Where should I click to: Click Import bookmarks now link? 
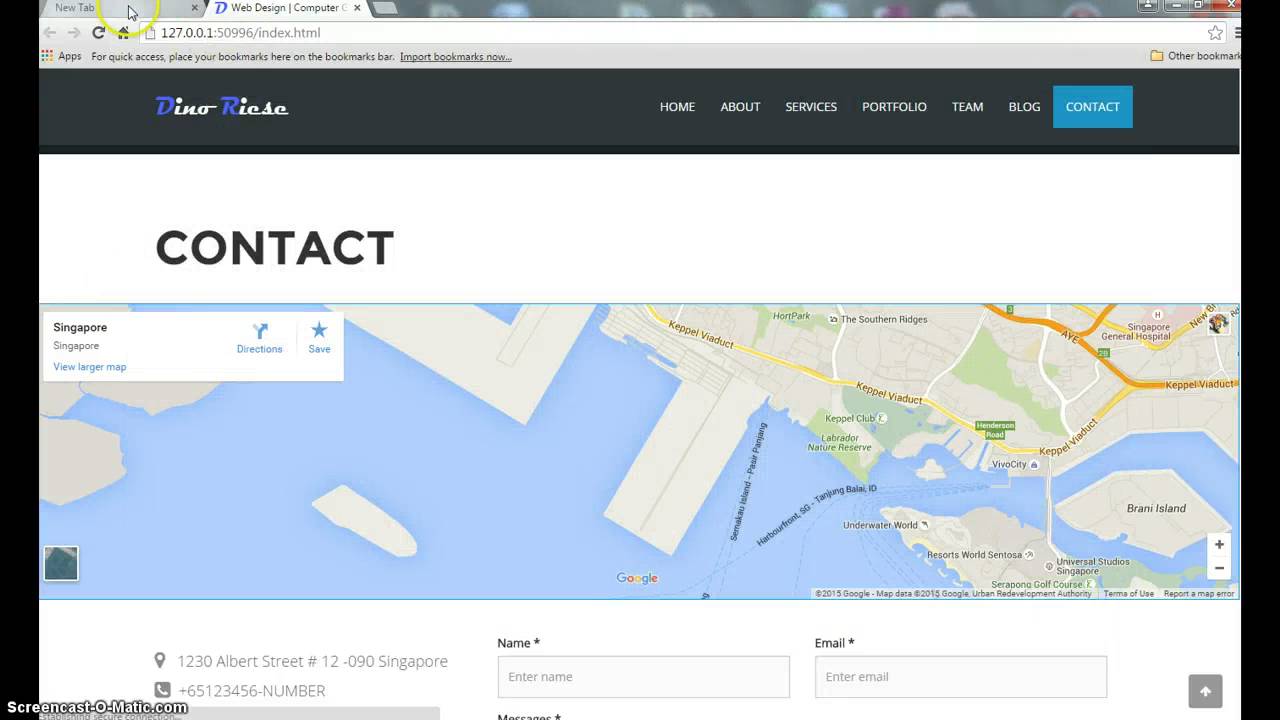coord(456,57)
